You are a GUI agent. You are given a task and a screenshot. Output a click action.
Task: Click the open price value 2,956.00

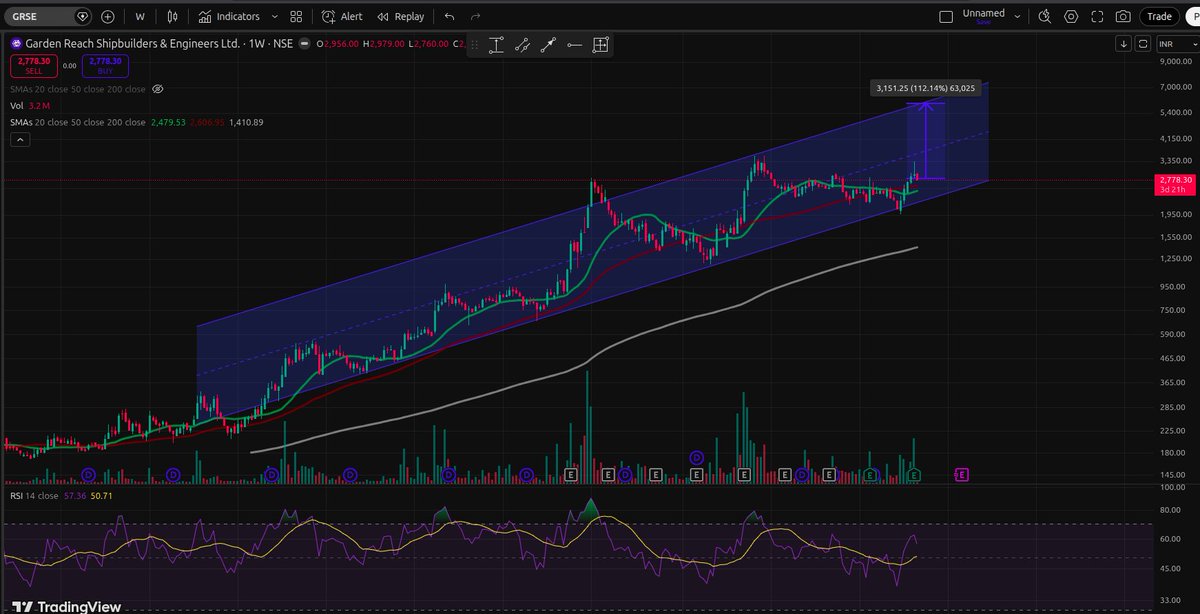point(340,45)
